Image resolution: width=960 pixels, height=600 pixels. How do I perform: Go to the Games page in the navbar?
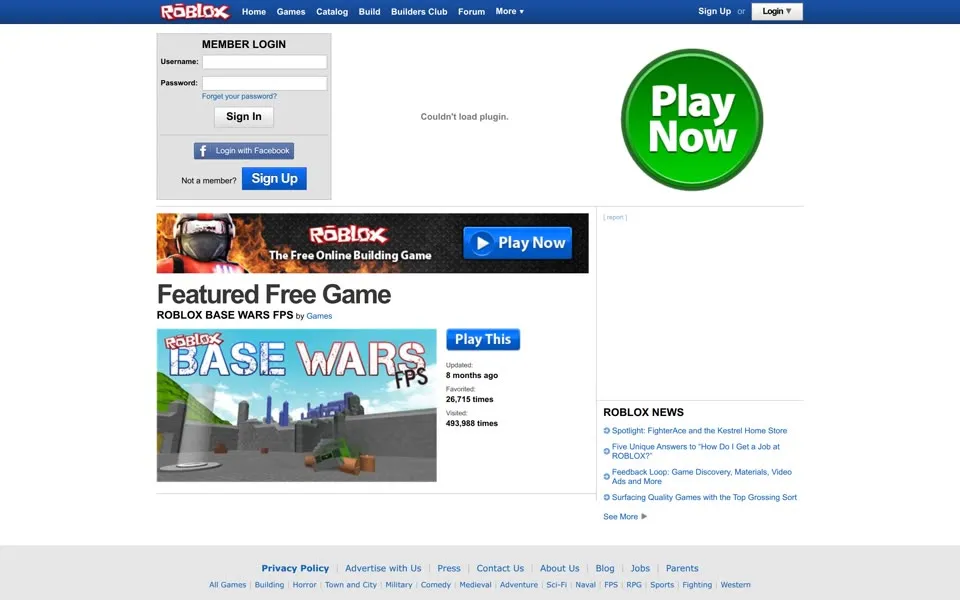291,12
